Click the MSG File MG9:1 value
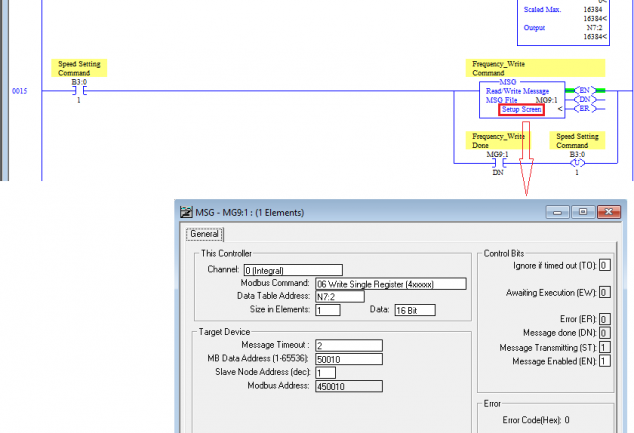Screen dimensions: 634x433 547,100
